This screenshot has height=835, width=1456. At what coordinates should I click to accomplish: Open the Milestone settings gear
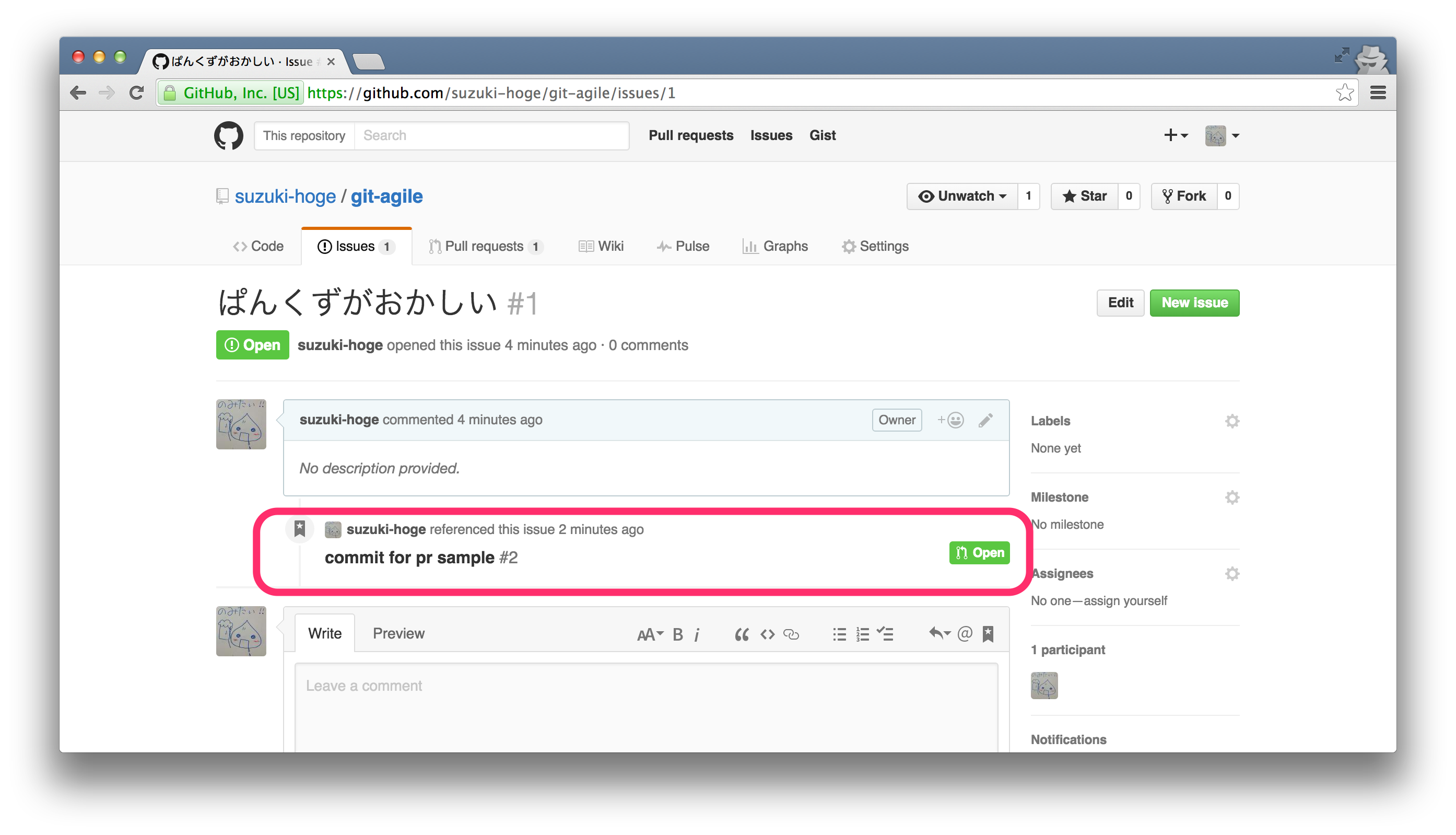coord(1232,496)
